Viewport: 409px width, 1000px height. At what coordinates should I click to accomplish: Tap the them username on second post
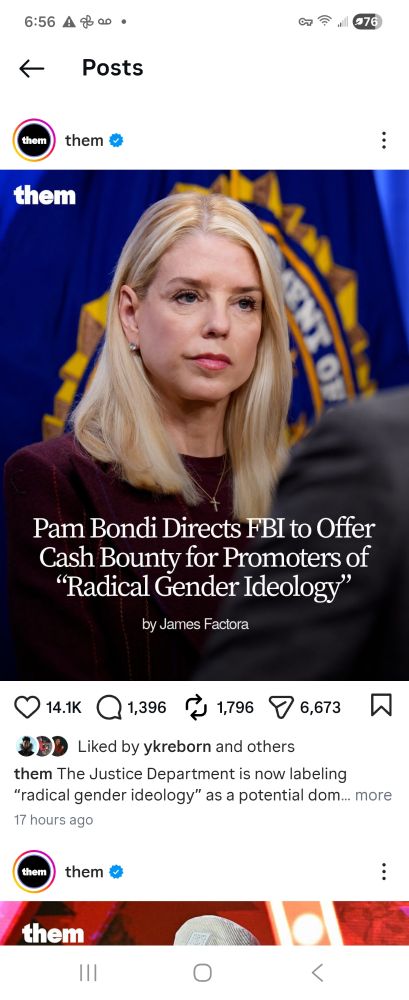click(84, 871)
